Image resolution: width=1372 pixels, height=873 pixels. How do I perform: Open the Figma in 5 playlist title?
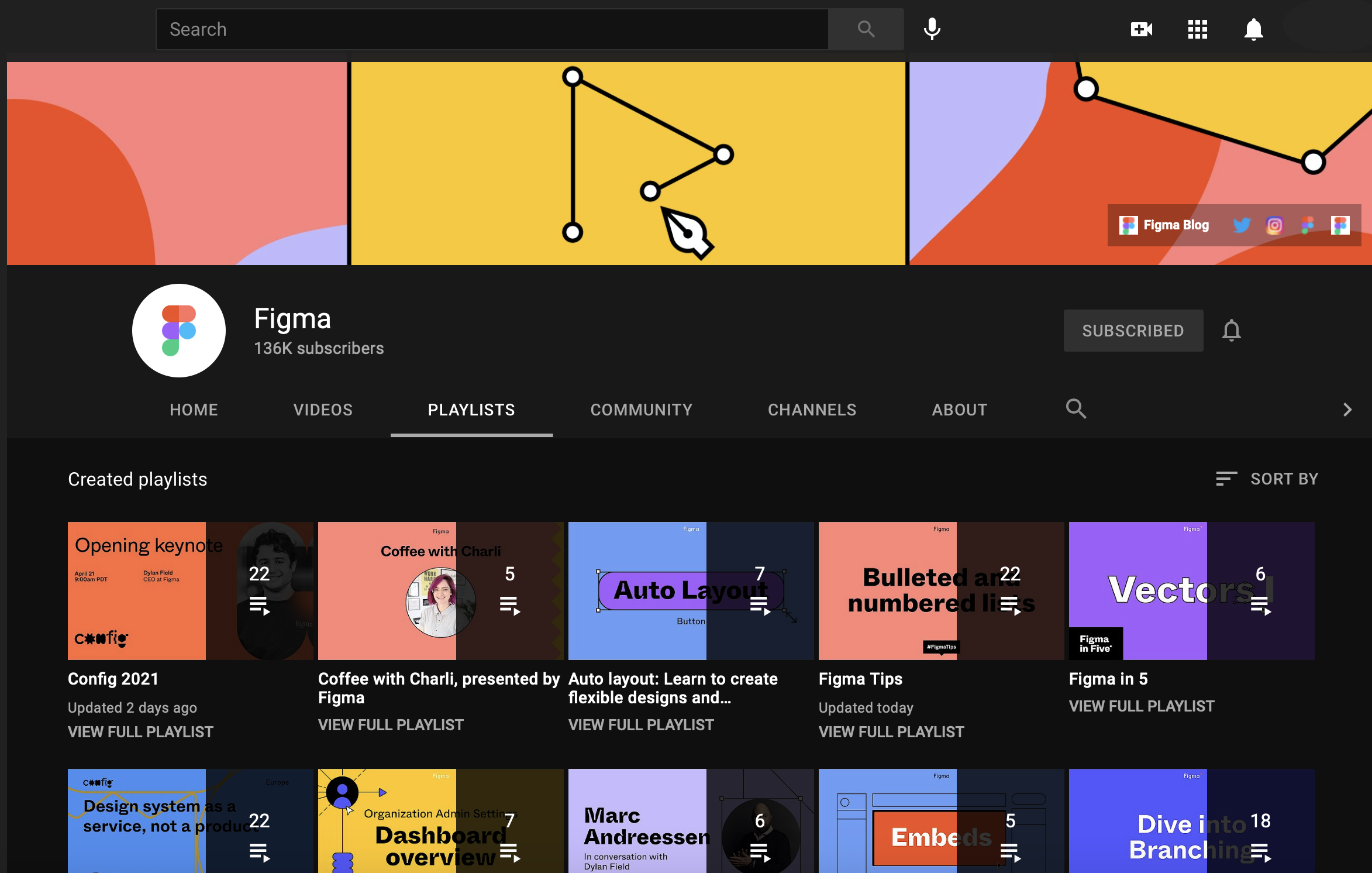tap(1108, 679)
